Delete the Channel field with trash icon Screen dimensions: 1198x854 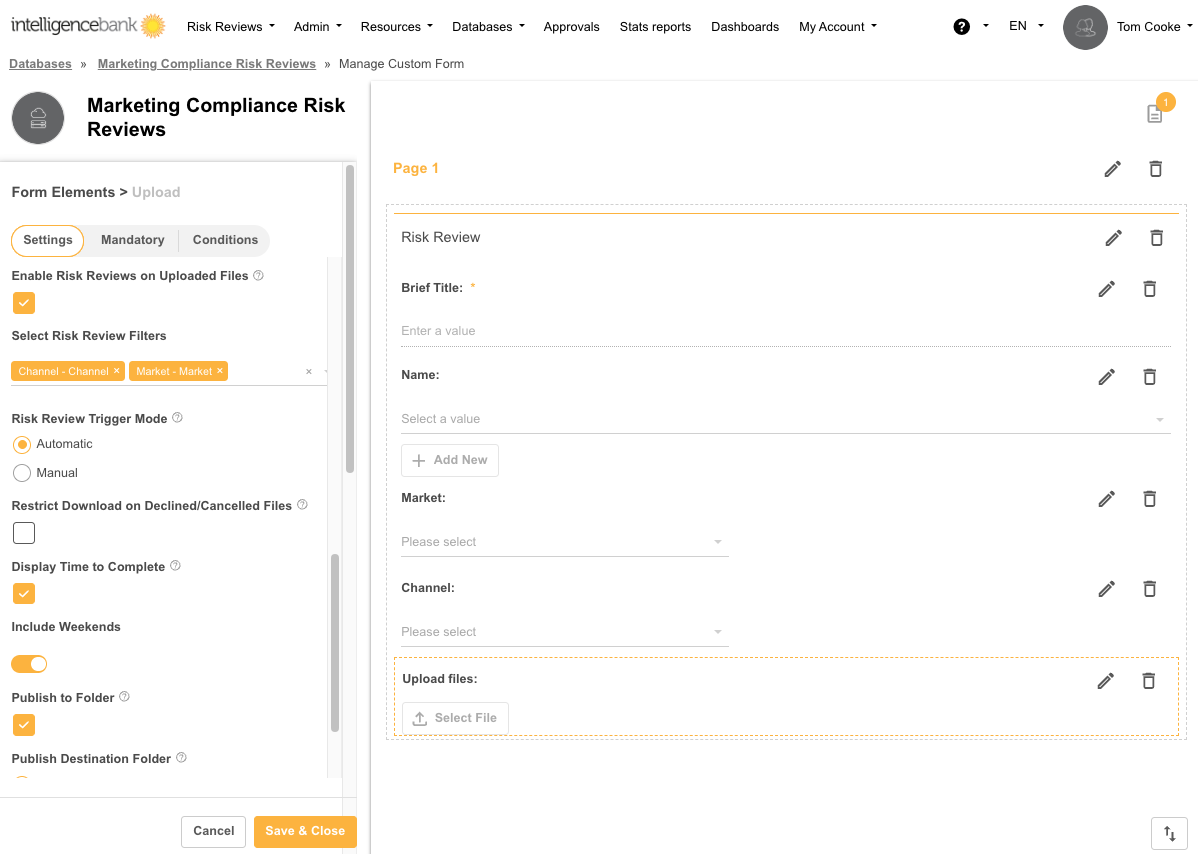1149,589
